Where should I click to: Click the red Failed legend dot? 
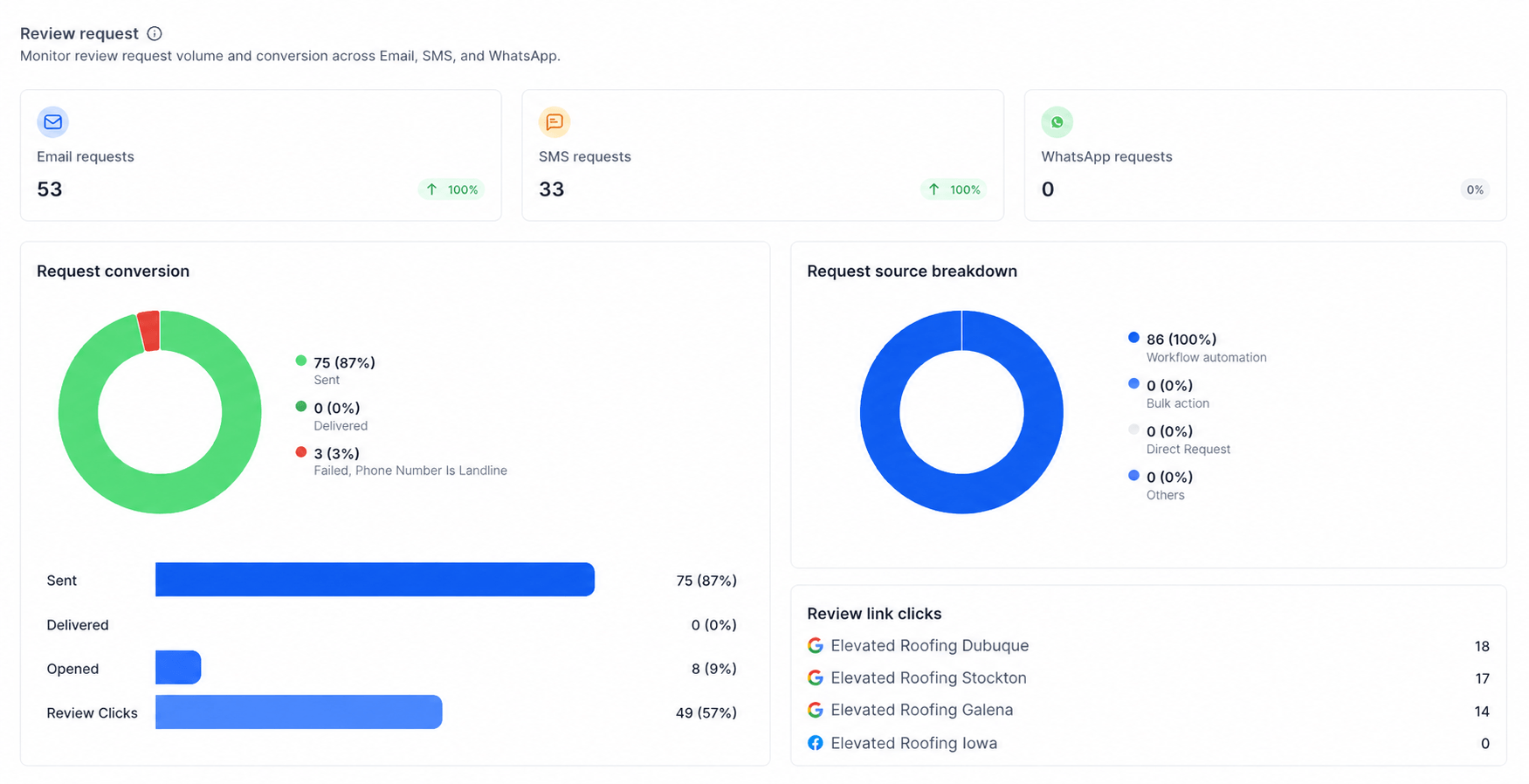point(301,451)
